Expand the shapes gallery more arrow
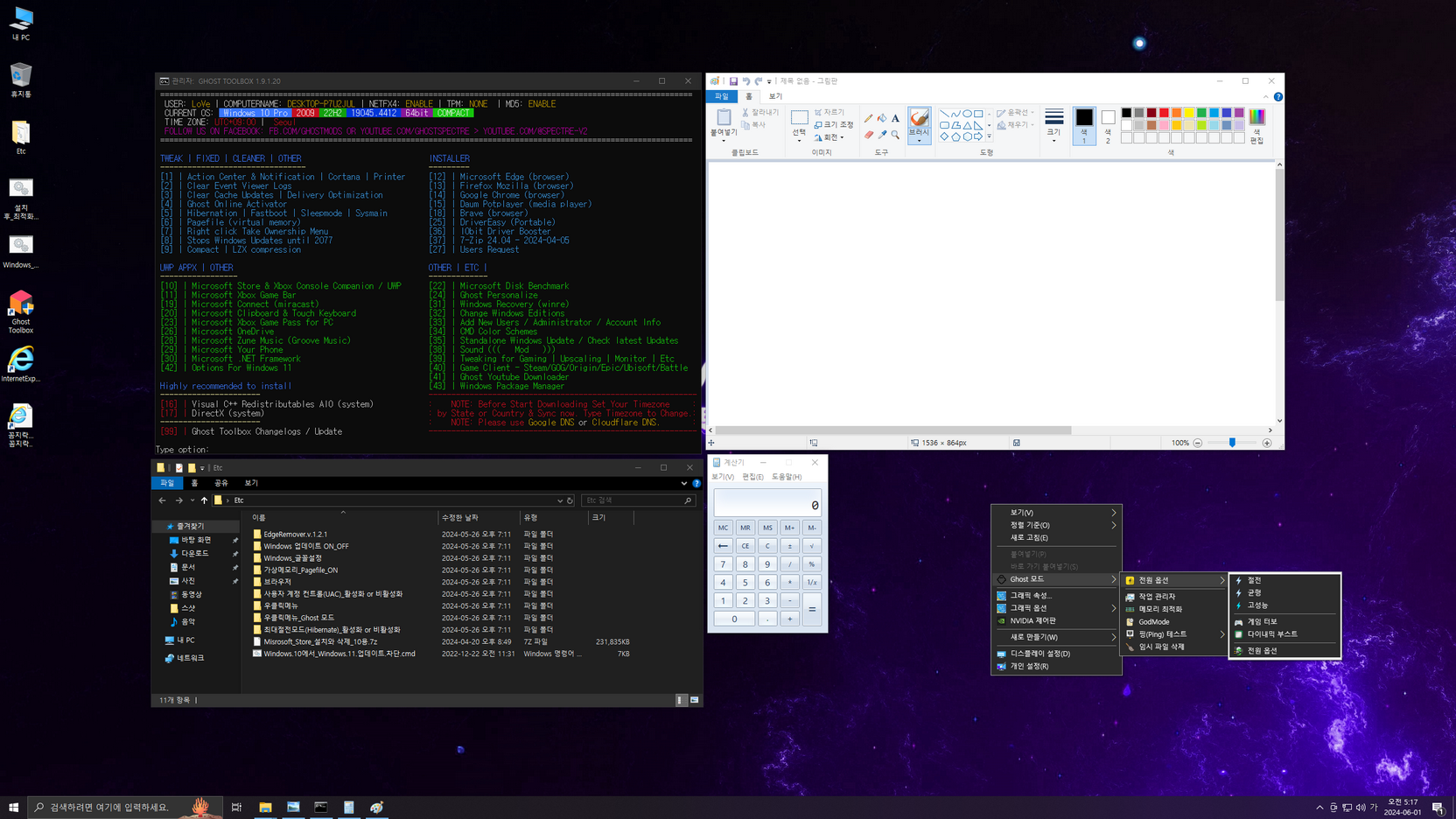Screen dimensions: 1456x819 pos(990,136)
